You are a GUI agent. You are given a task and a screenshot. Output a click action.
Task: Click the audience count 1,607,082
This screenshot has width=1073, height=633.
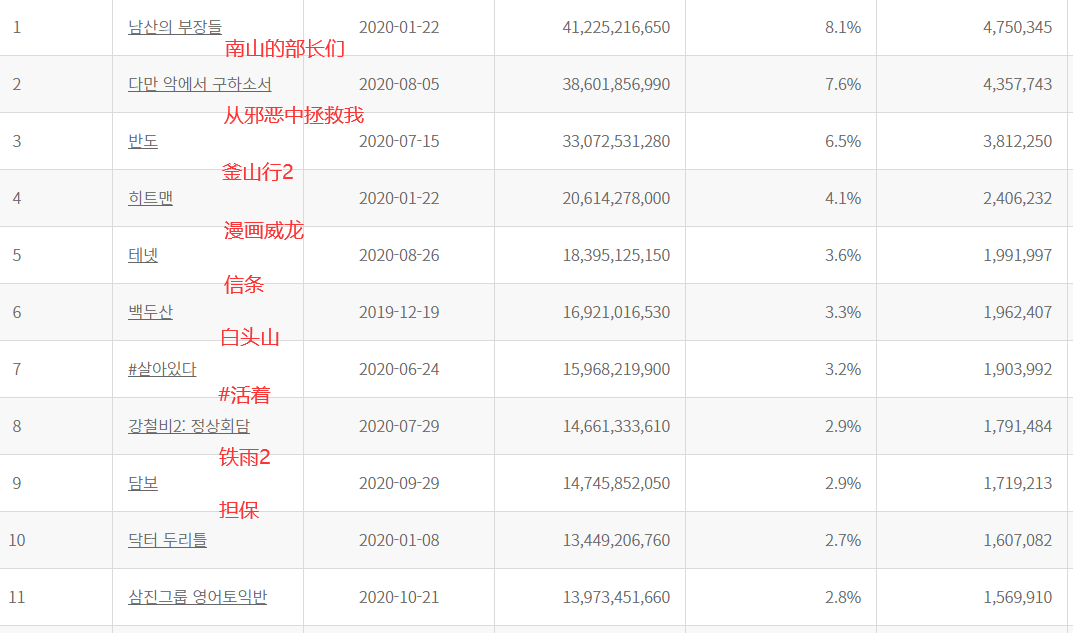1018,540
